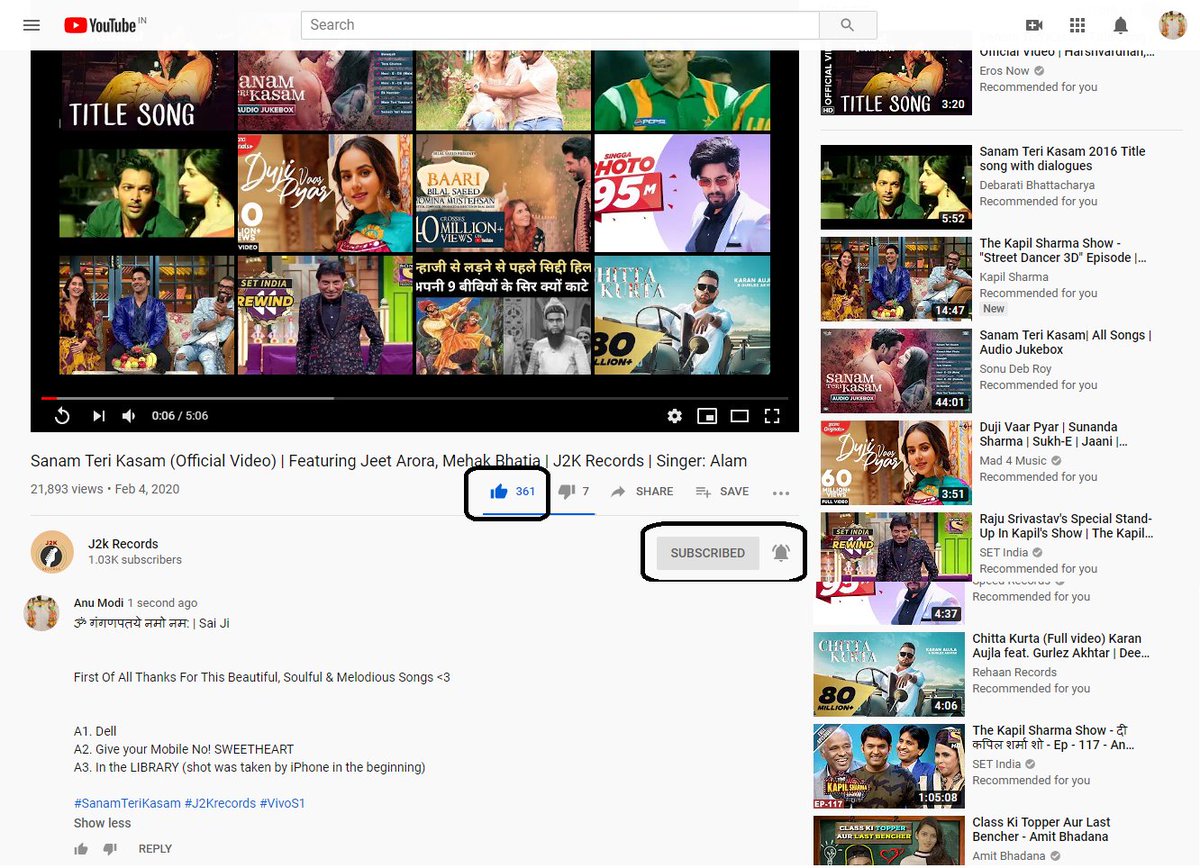Click in the Search input field
This screenshot has width=1200, height=868.
point(560,25)
